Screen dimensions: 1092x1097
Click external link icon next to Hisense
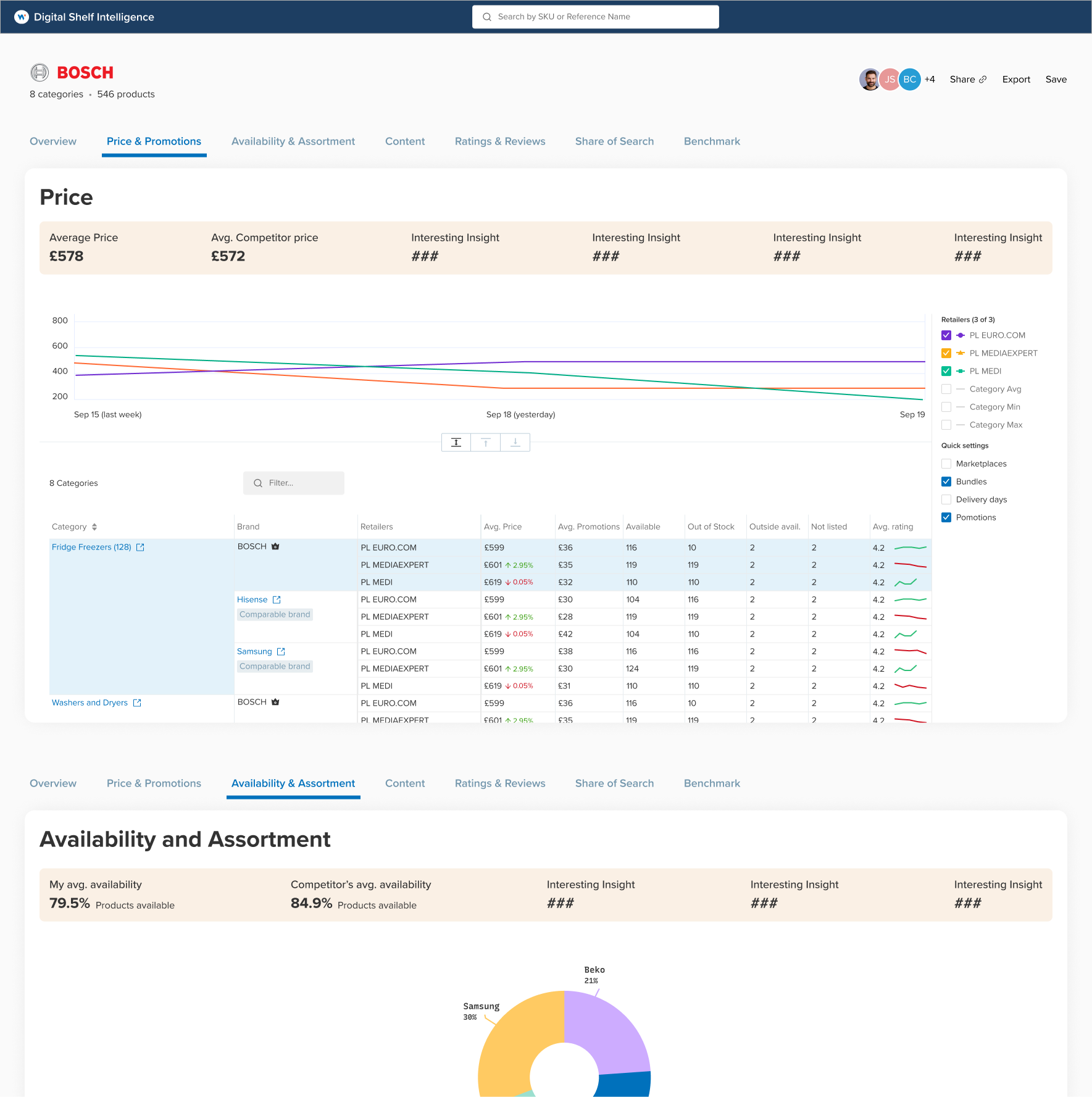[277, 599]
